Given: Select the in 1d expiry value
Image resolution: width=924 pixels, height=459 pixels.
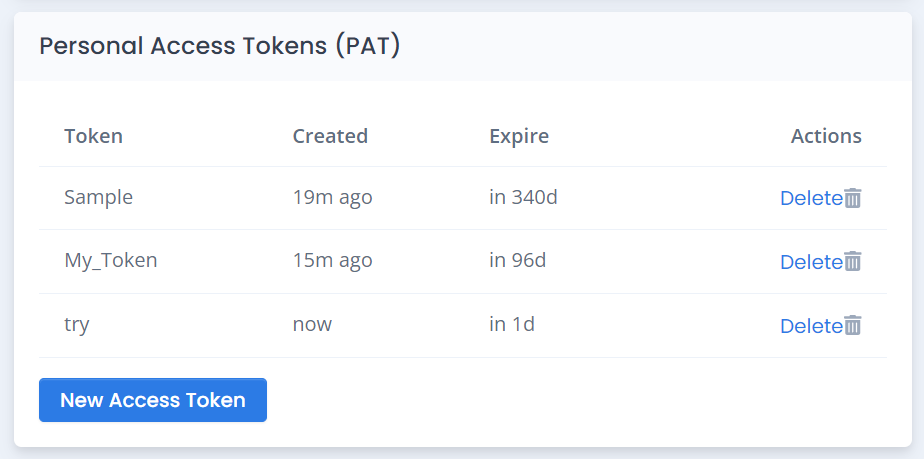Looking at the screenshot, I should (512, 325).
